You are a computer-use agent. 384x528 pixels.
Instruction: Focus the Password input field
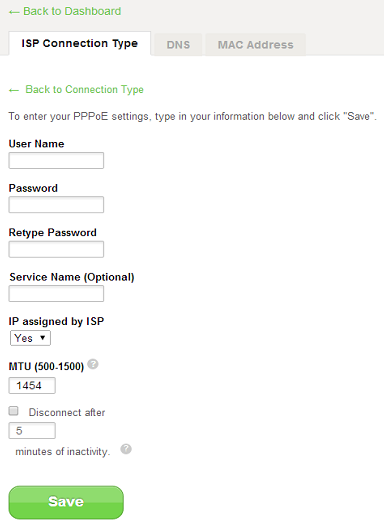56,205
